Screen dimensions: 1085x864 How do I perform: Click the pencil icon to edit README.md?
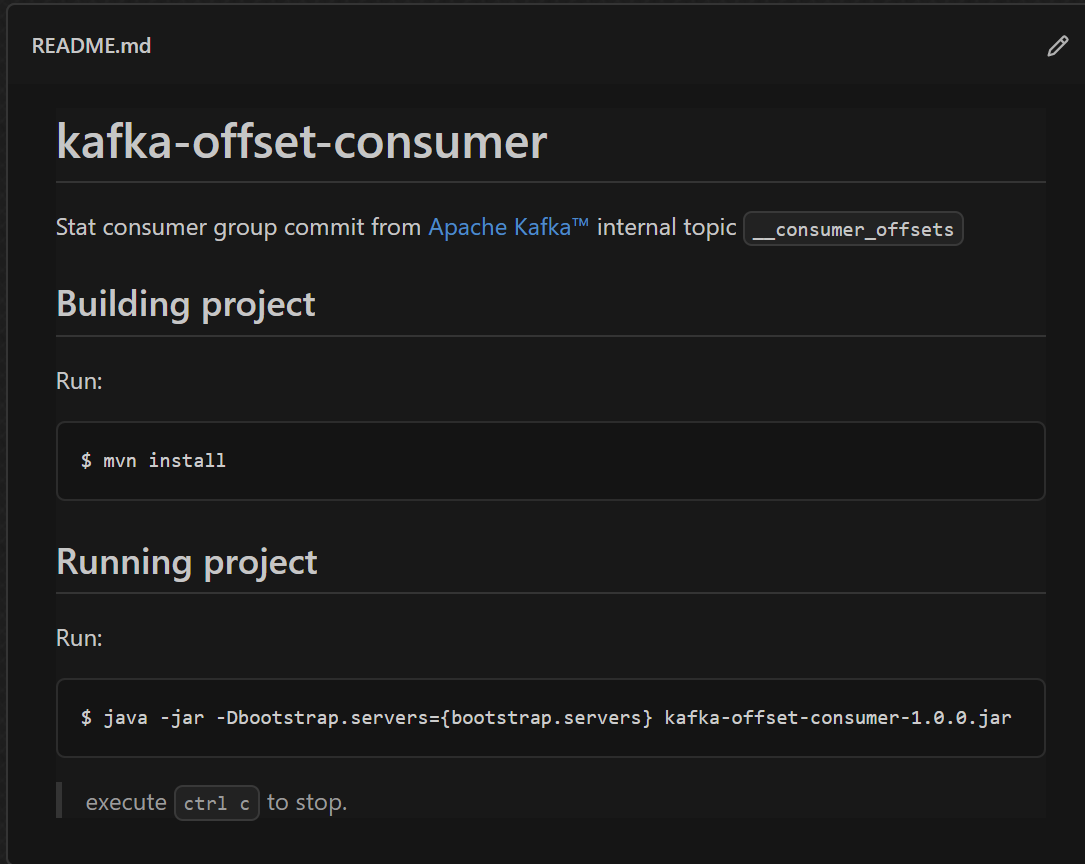click(1057, 46)
